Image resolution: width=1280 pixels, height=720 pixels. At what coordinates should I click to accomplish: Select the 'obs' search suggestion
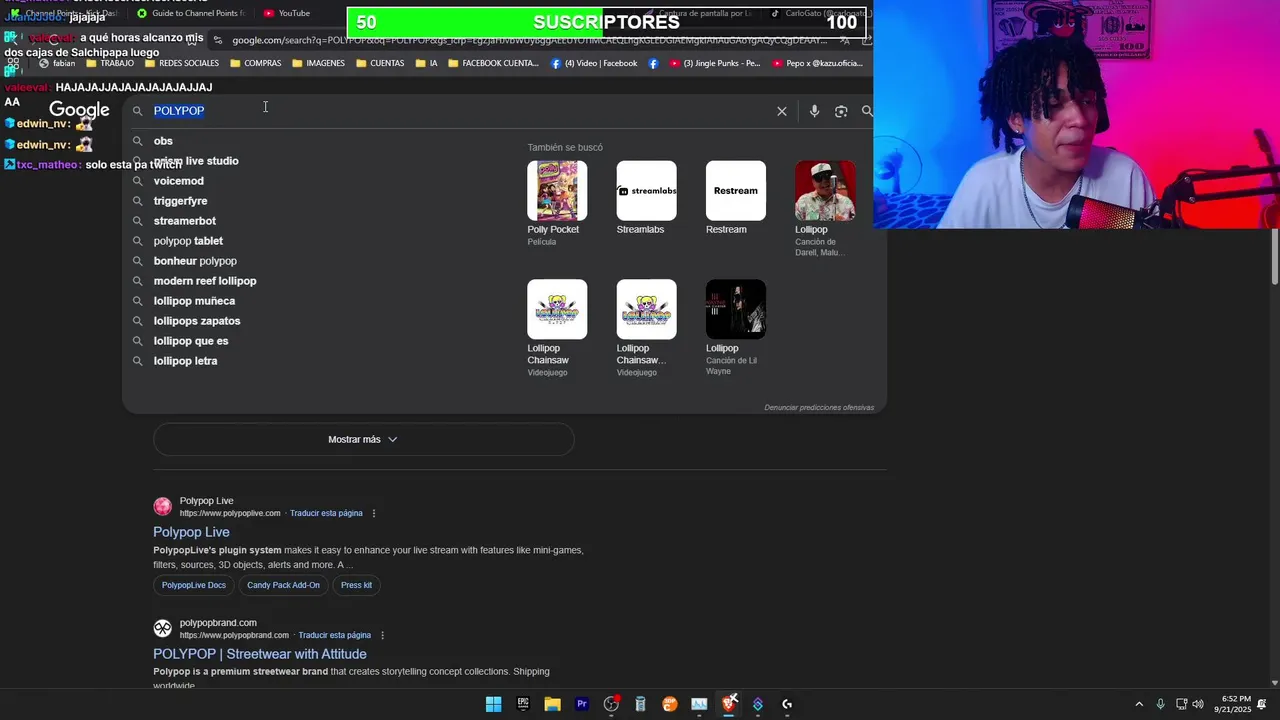(163, 141)
